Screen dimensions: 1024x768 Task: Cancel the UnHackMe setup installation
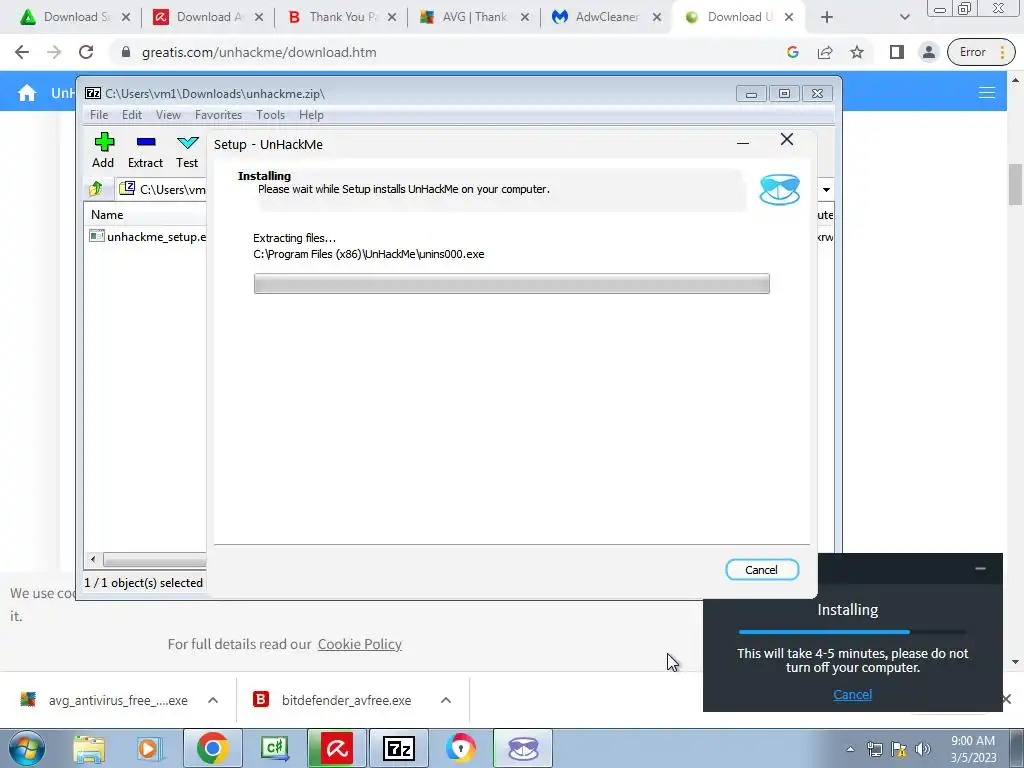click(761, 569)
